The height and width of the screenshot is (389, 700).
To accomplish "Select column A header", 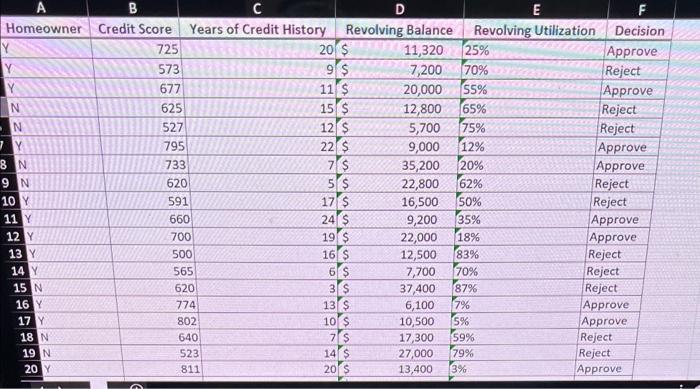I will (42, 8).
